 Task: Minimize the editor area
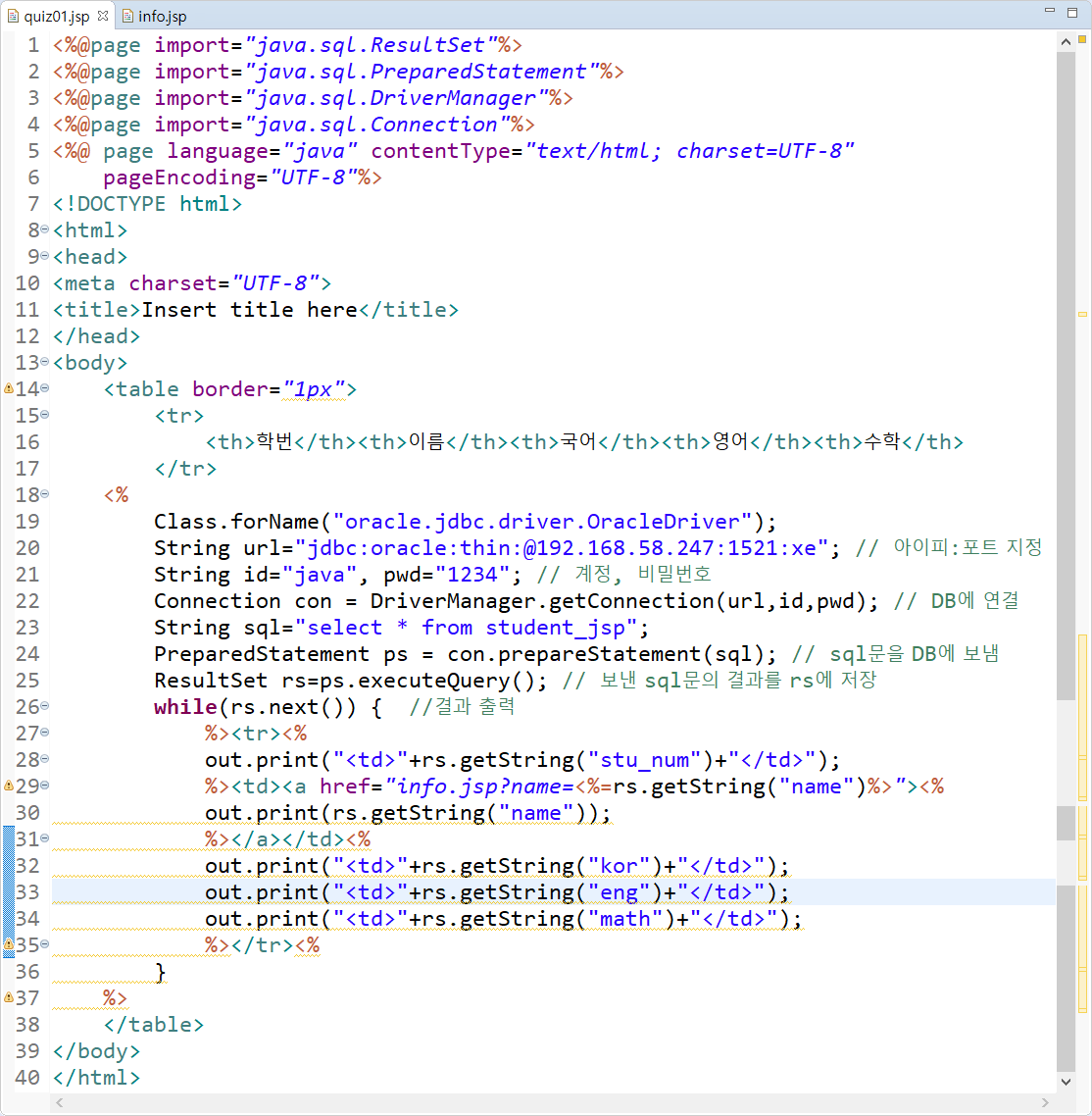click(x=1049, y=11)
